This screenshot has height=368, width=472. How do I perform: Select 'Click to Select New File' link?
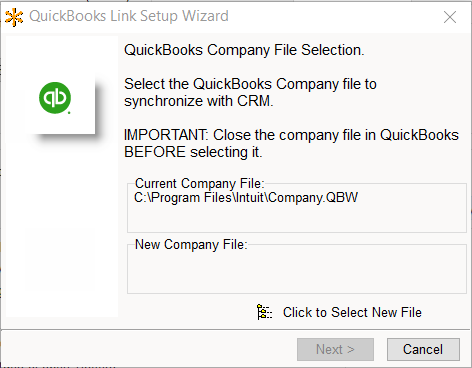coord(352,313)
